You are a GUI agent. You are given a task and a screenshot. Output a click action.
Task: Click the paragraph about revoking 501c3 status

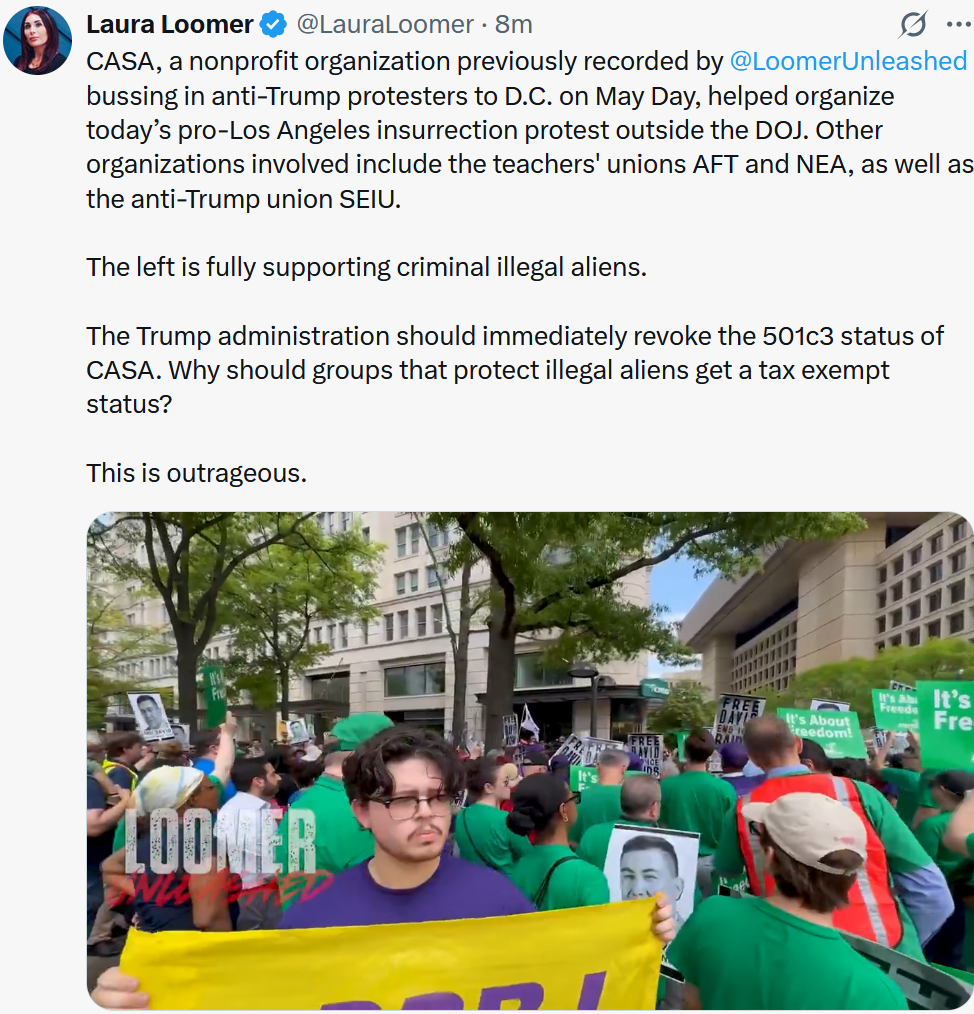(x=515, y=370)
